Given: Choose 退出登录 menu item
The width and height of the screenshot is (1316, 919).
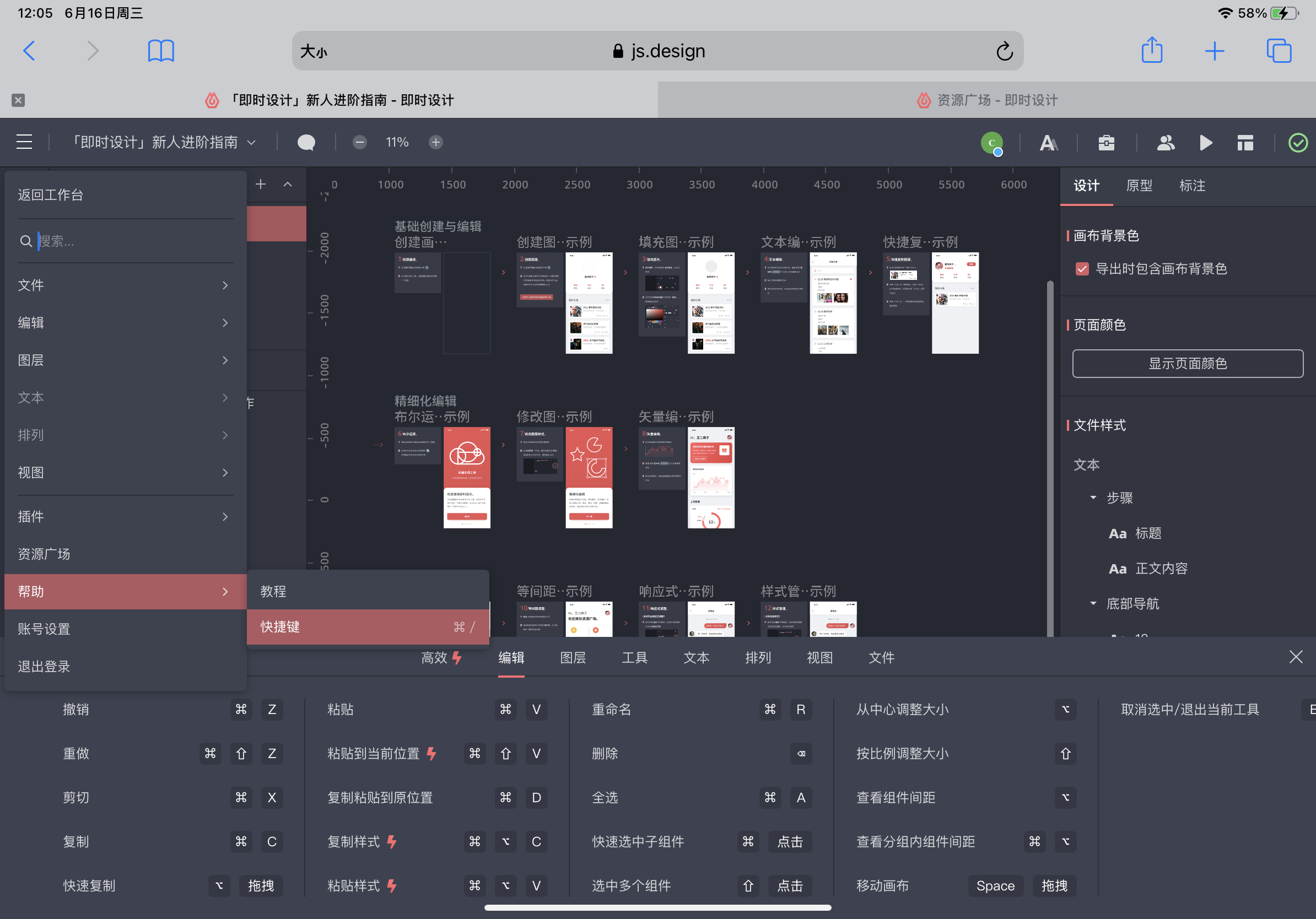Looking at the screenshot, I should [125, 667].
